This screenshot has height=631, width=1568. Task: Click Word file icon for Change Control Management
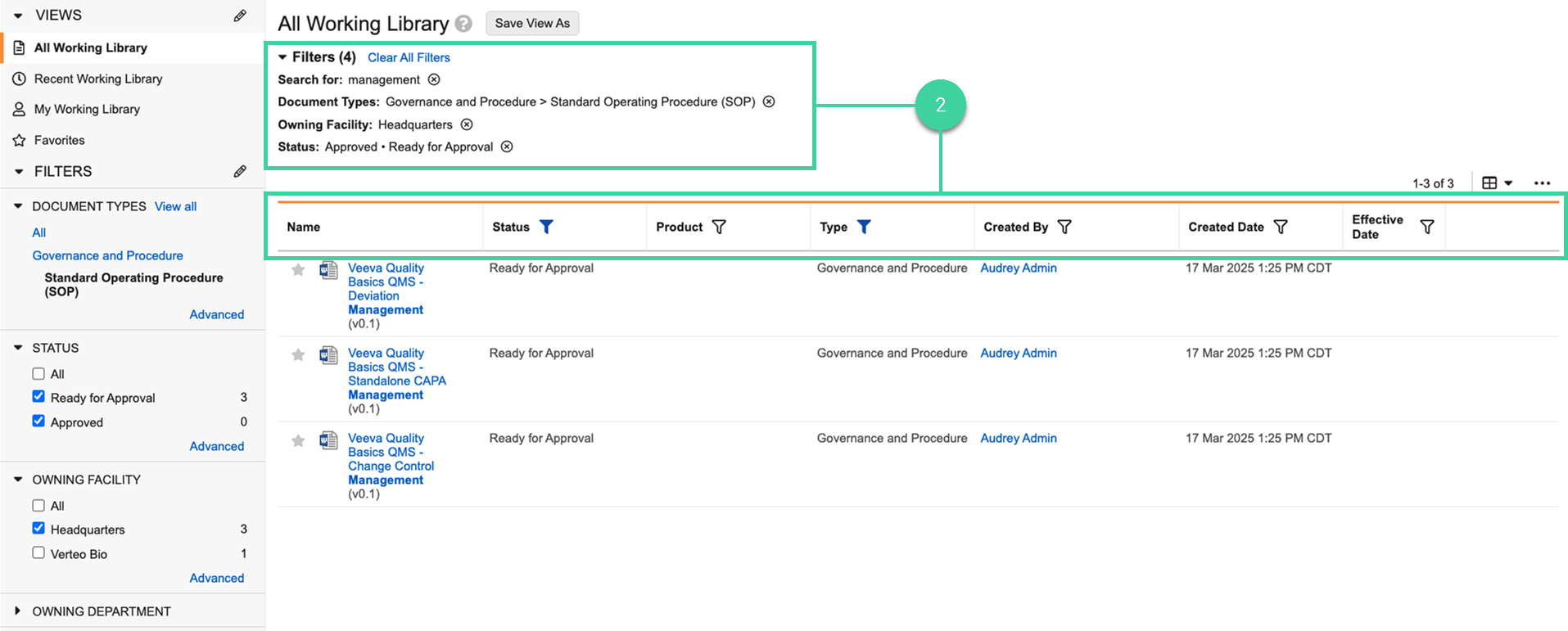click(x=328, y=440)
